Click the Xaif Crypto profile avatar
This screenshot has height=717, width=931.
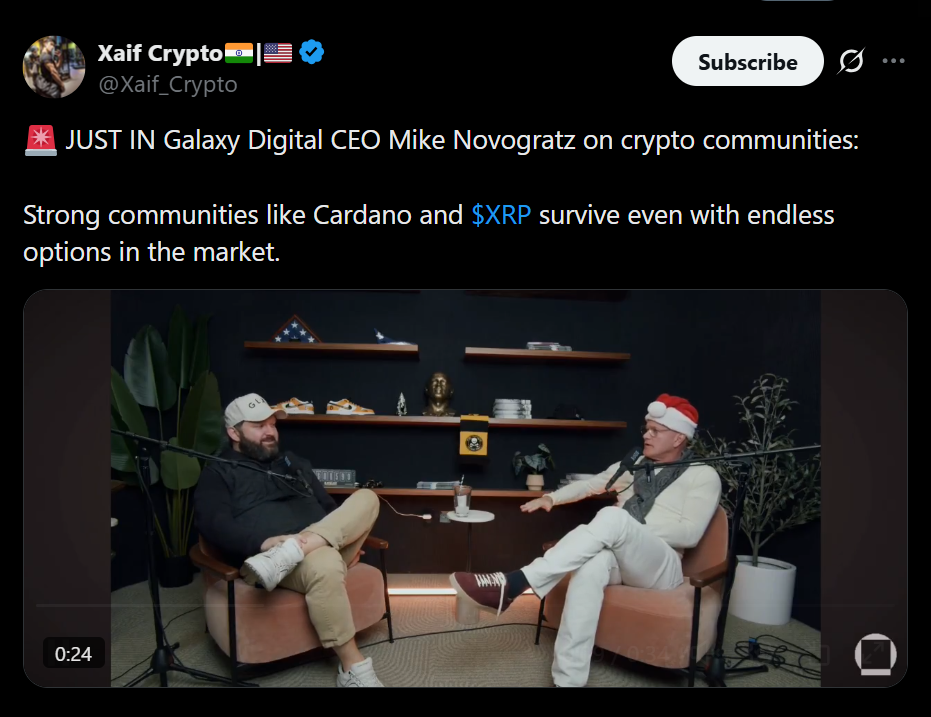coord(54,66)
